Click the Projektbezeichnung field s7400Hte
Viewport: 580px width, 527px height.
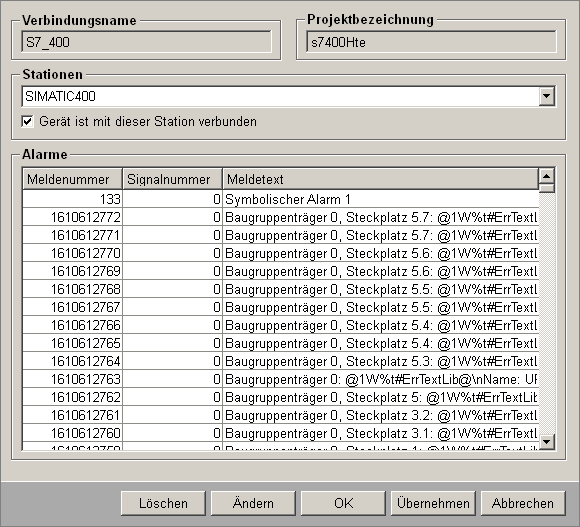click(x=431, y=42)
